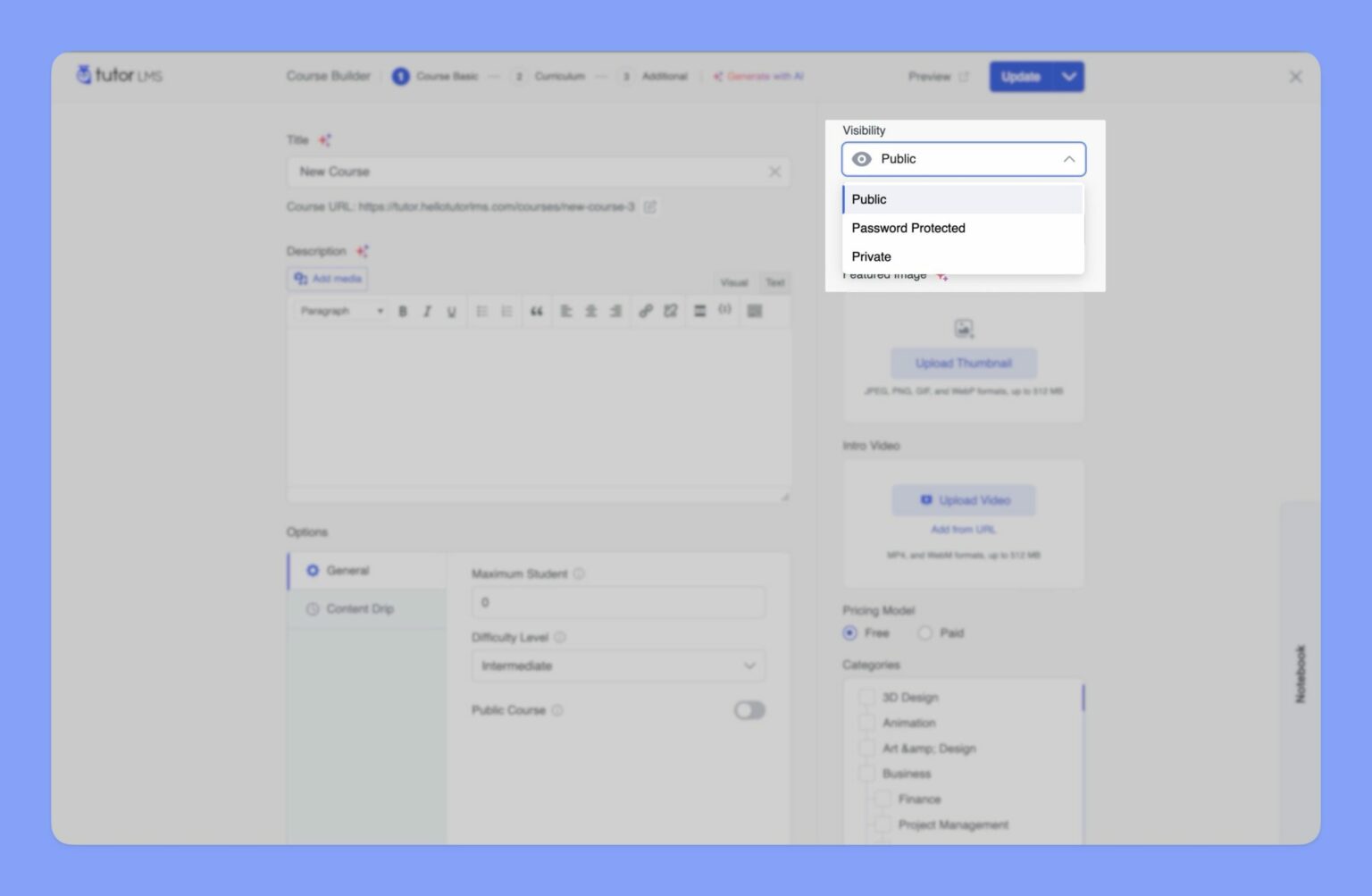Choose Password Protected from visibility list
Screen dimensions: 1372x896
coord(908,228)
